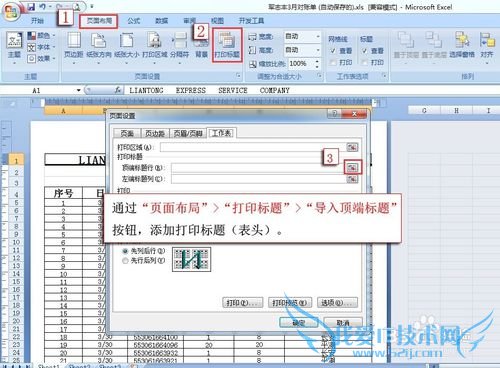Screen dimensions: 500x368
Task: Click the Undo icon in quick access toolbar
Action: click(x=42, y=7)
